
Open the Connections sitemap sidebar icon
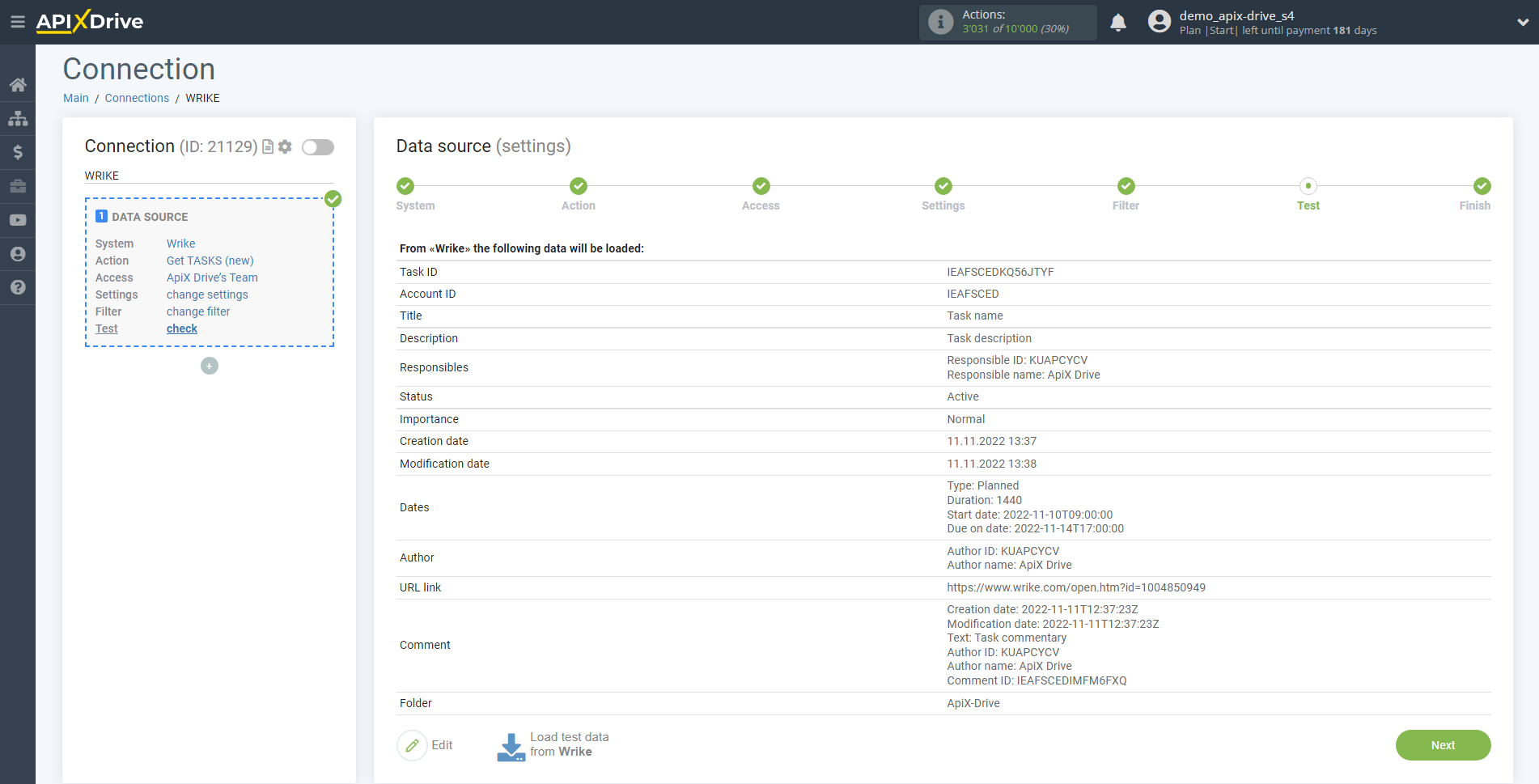point(18,118)
